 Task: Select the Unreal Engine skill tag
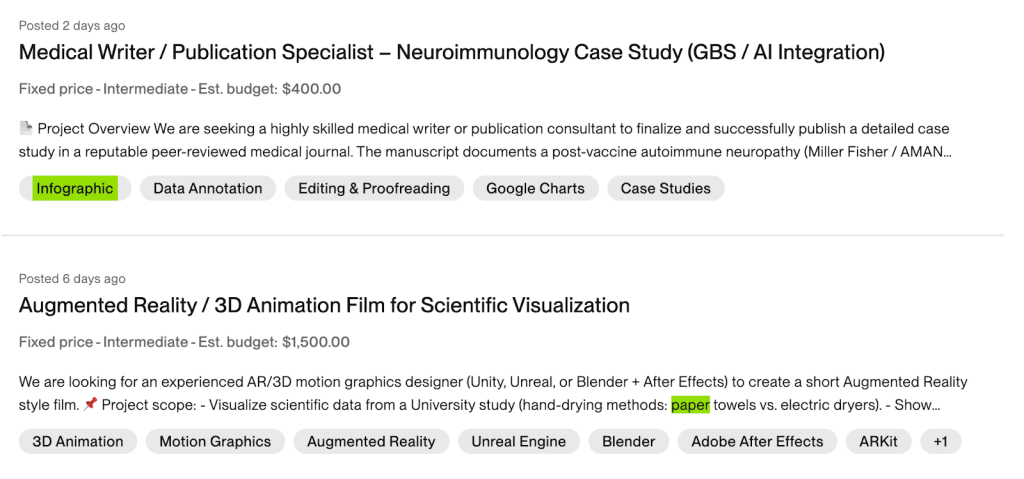tap(518, 441)
